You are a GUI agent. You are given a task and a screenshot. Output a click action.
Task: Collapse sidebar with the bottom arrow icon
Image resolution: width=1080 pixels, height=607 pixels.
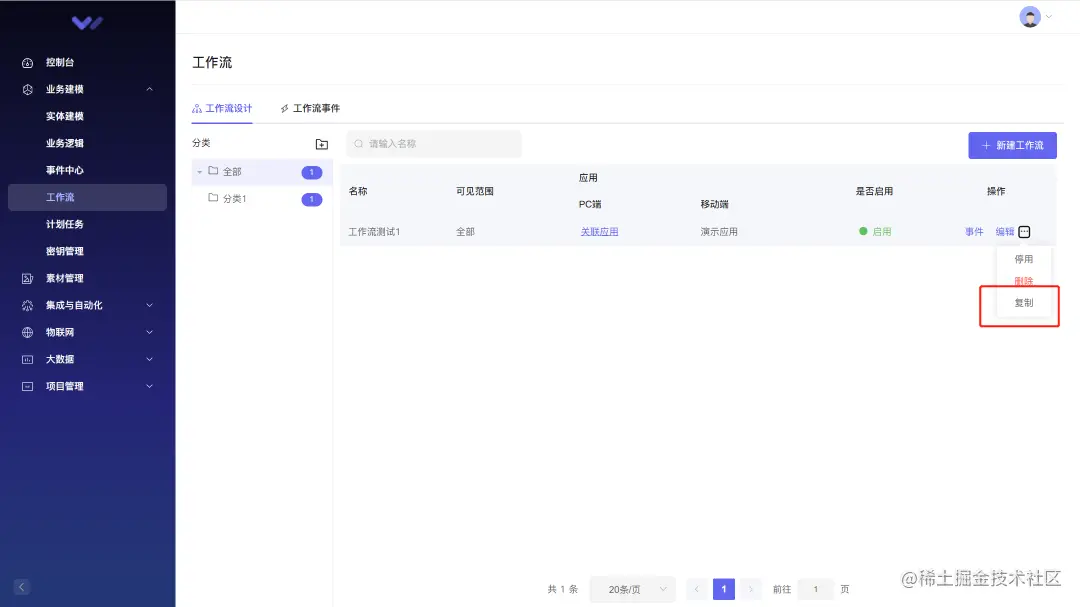click(21, 587)
